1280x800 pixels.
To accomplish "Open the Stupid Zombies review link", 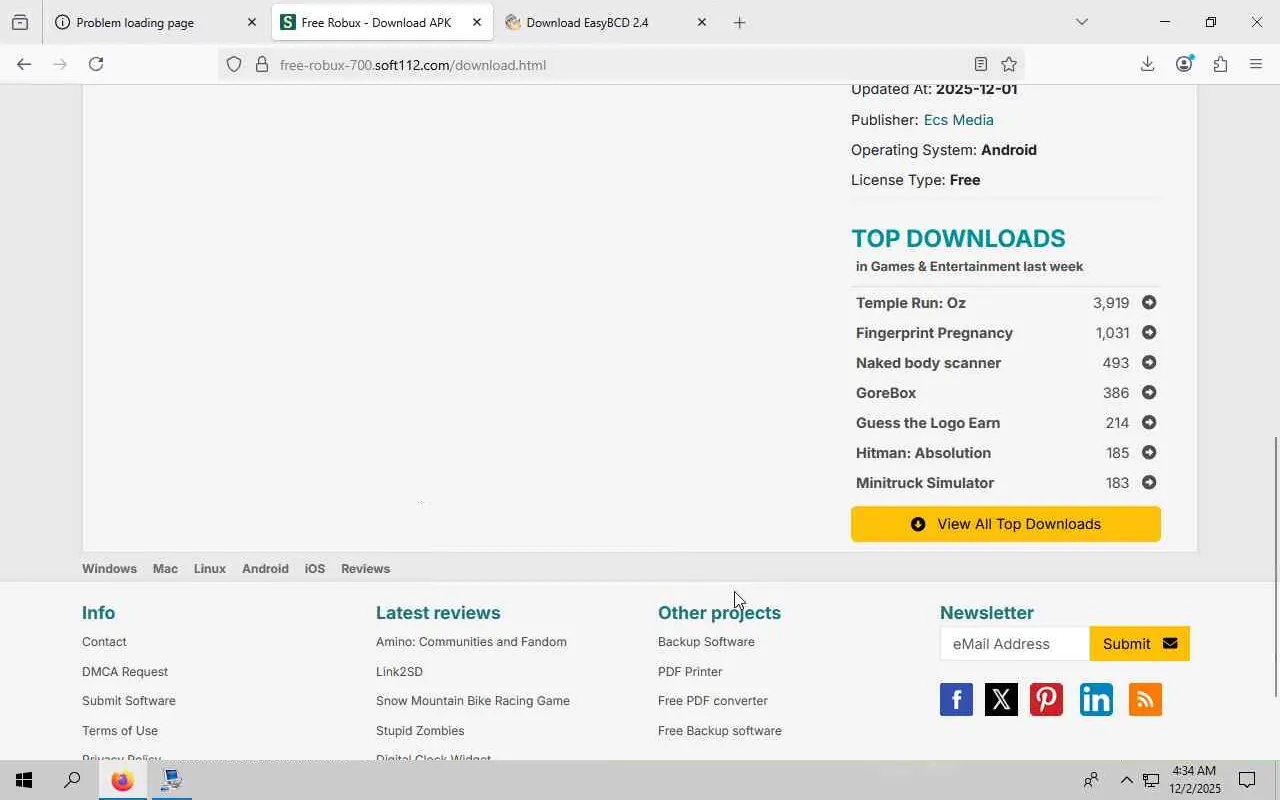I will [x=420, y=731].
